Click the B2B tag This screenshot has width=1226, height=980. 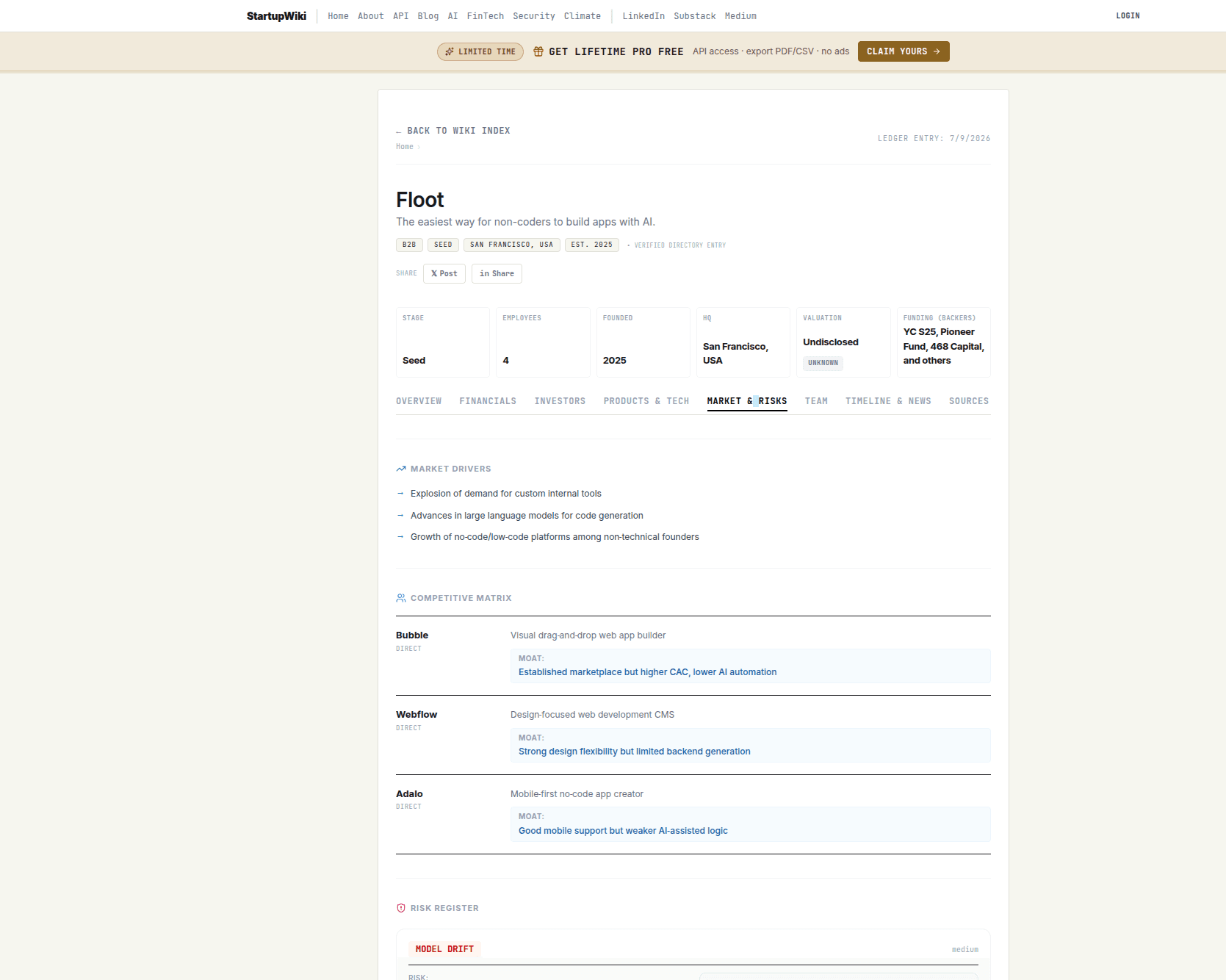point(409,245)
